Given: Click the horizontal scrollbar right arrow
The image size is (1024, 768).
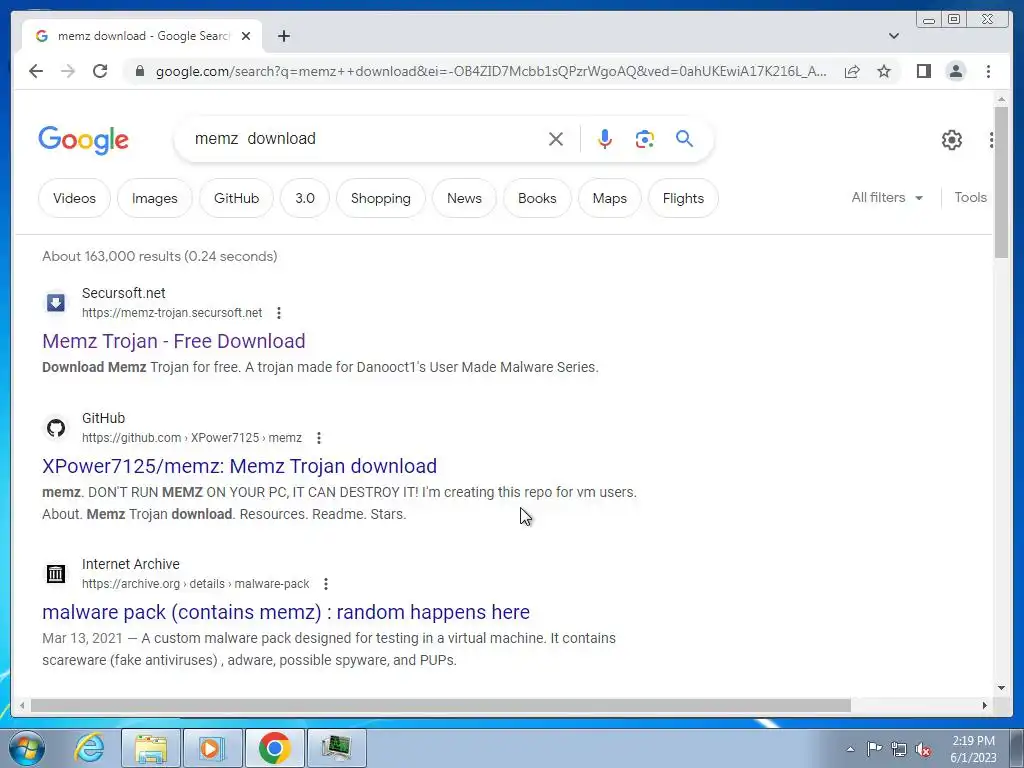Looking at the screenshot, I should pos(985,705).
